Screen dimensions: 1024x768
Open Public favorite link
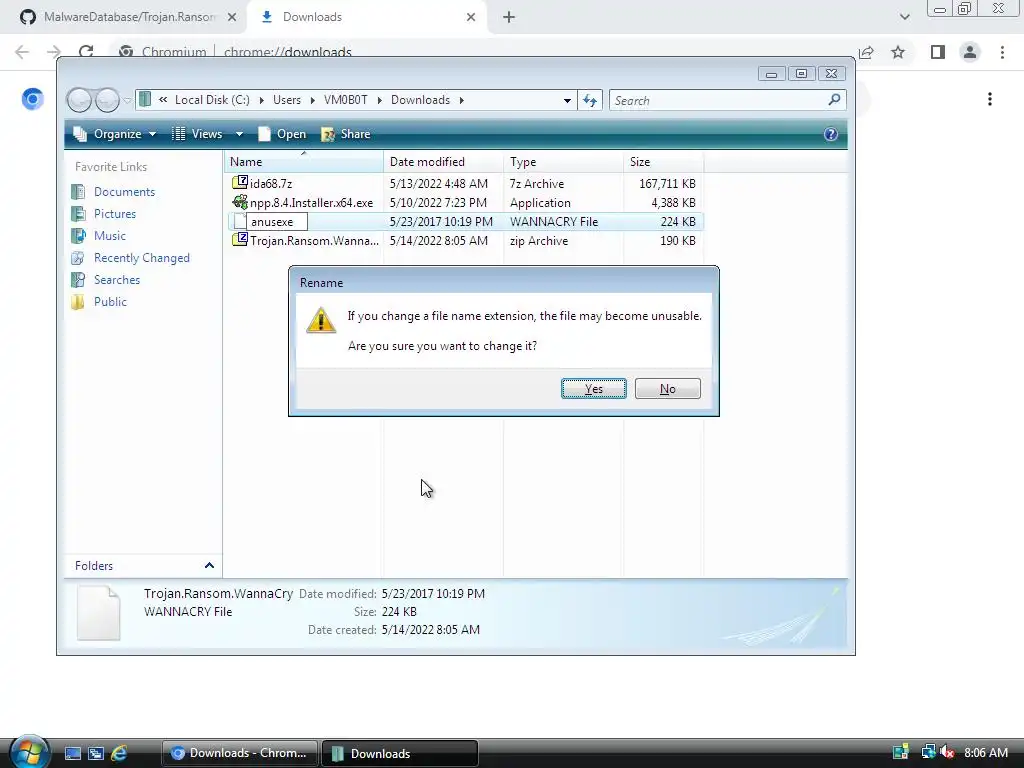tap(110, 302)
